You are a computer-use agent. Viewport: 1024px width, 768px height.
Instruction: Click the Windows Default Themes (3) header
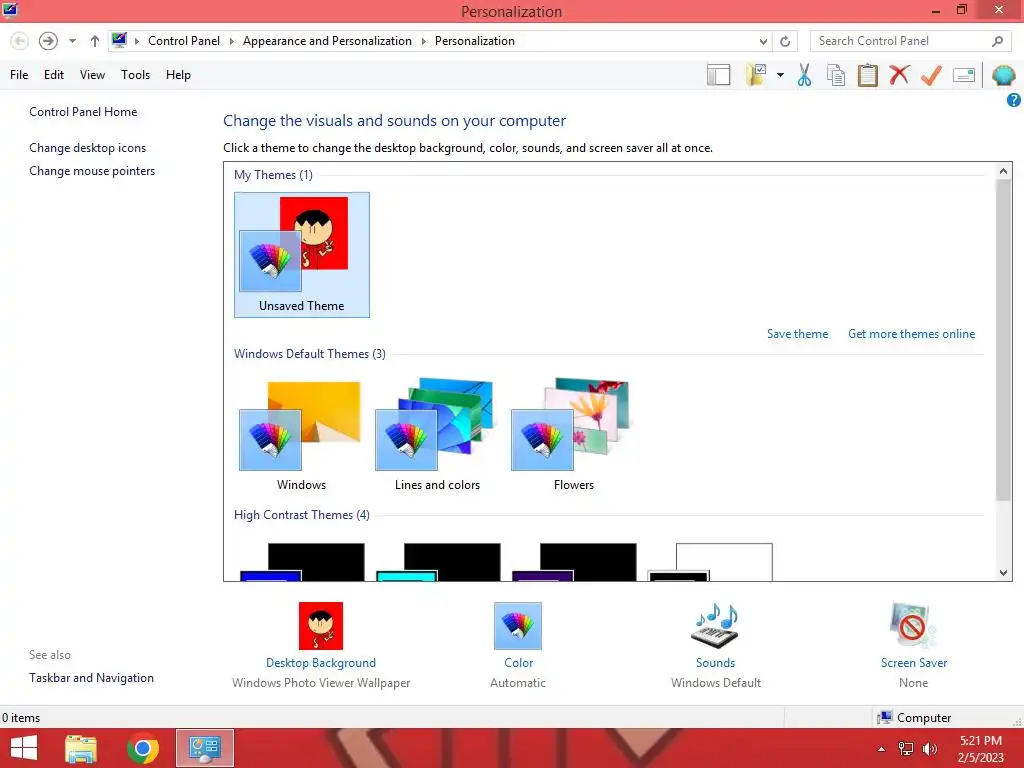(310, 354)
